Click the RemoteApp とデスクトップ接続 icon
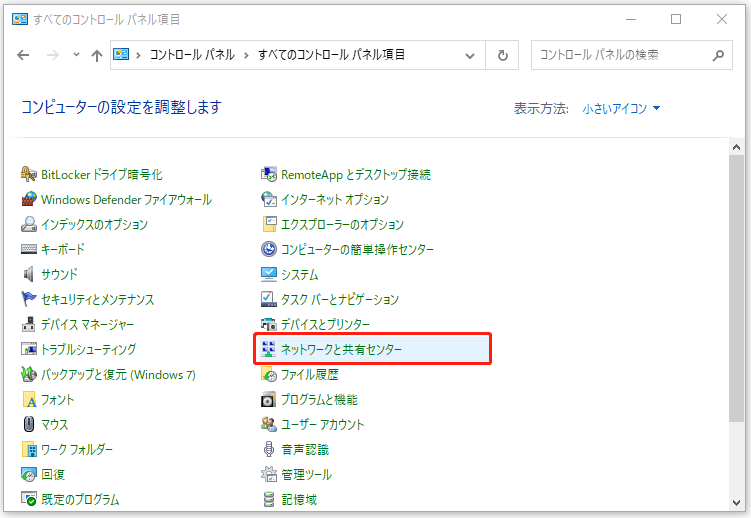The height and width of the screenshot is (518, 751). [269, 174]
